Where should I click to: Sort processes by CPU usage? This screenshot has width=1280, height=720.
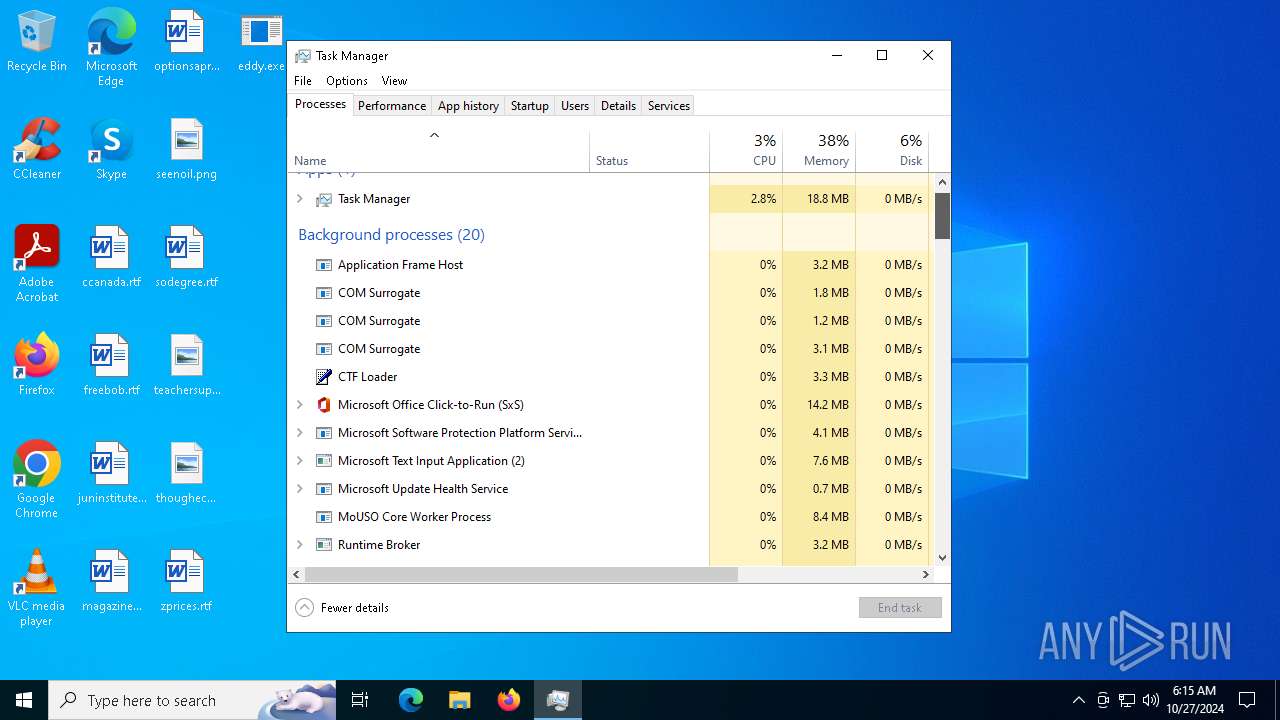(x=746, y=151)
